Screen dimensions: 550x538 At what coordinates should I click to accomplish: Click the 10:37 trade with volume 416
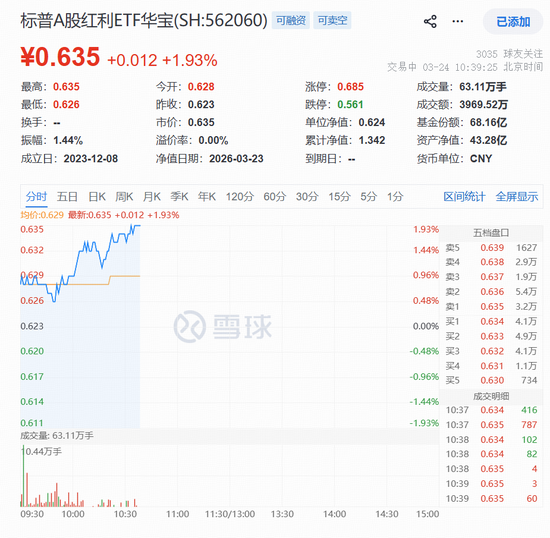click(491, 410)
